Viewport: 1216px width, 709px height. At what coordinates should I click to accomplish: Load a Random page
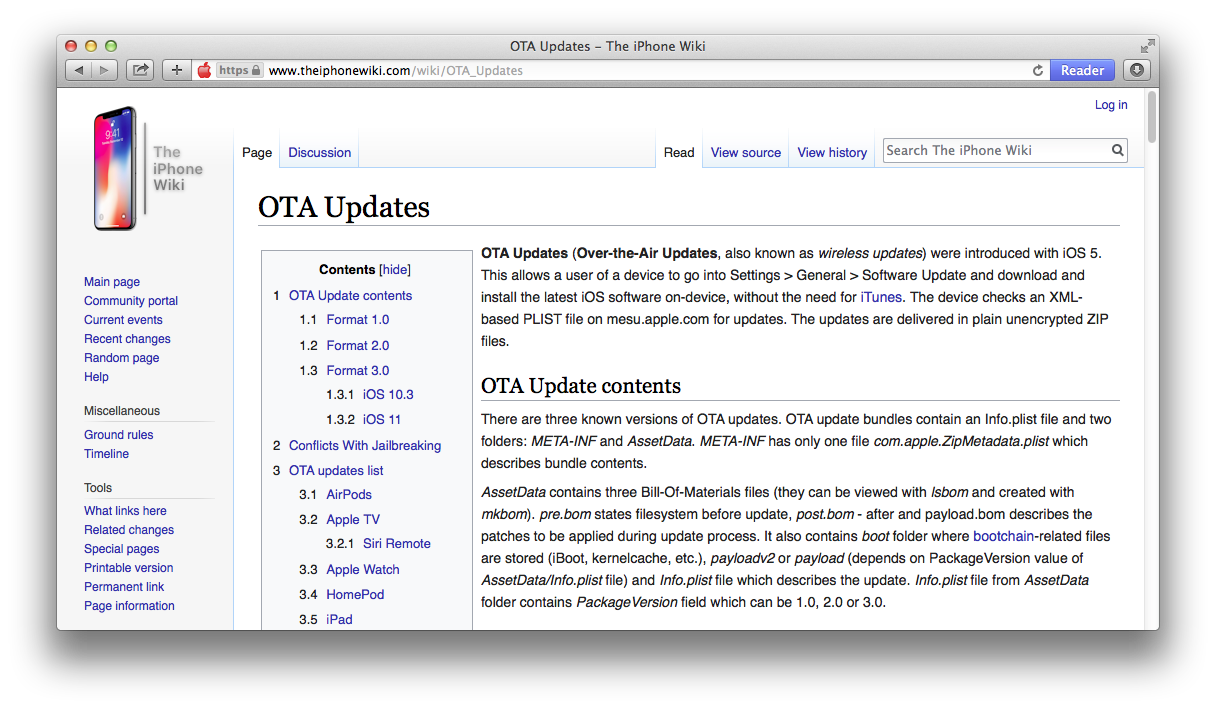pos(122,358)
